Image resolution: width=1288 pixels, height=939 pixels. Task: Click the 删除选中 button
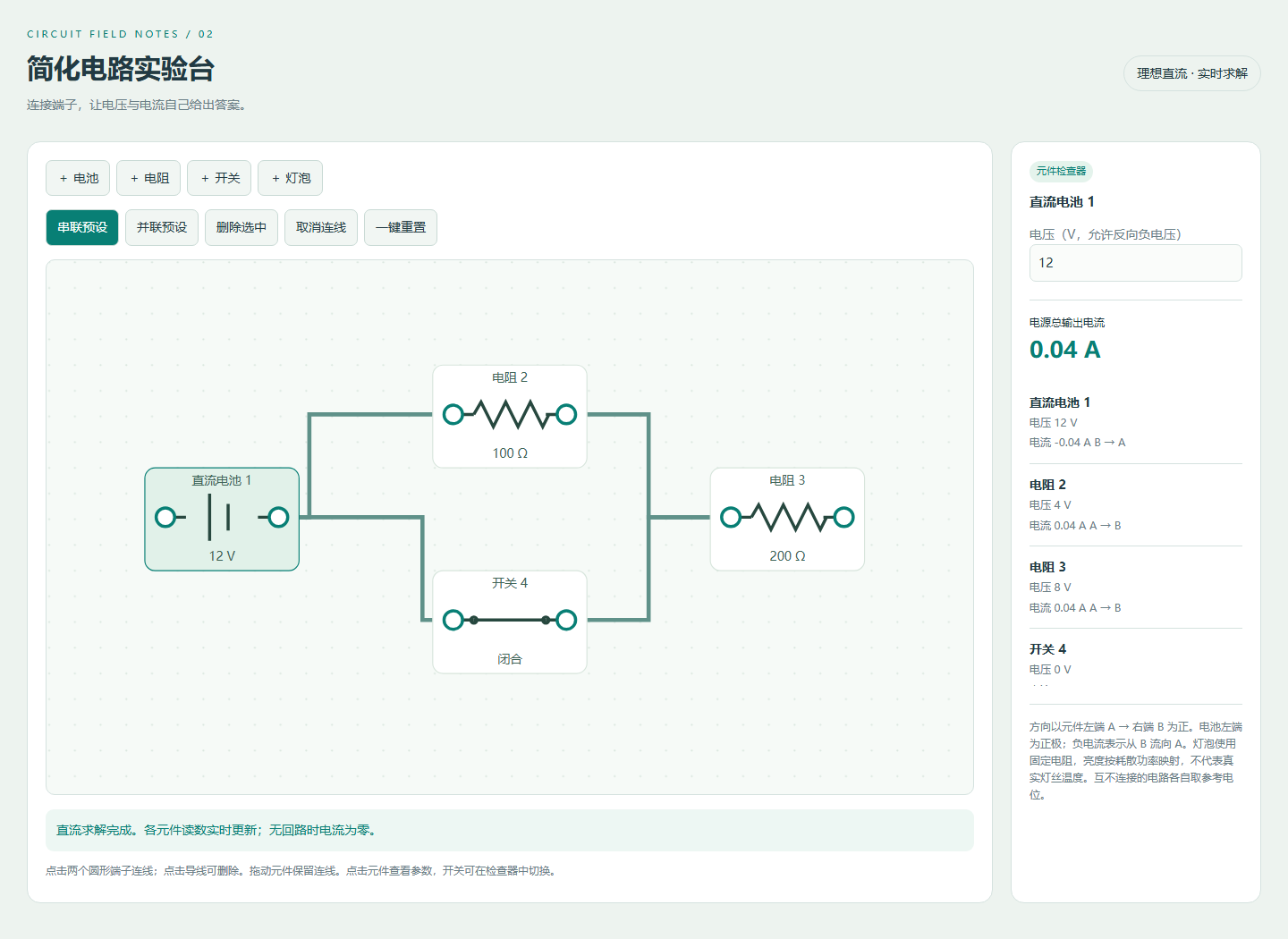(x=241, y=227)
